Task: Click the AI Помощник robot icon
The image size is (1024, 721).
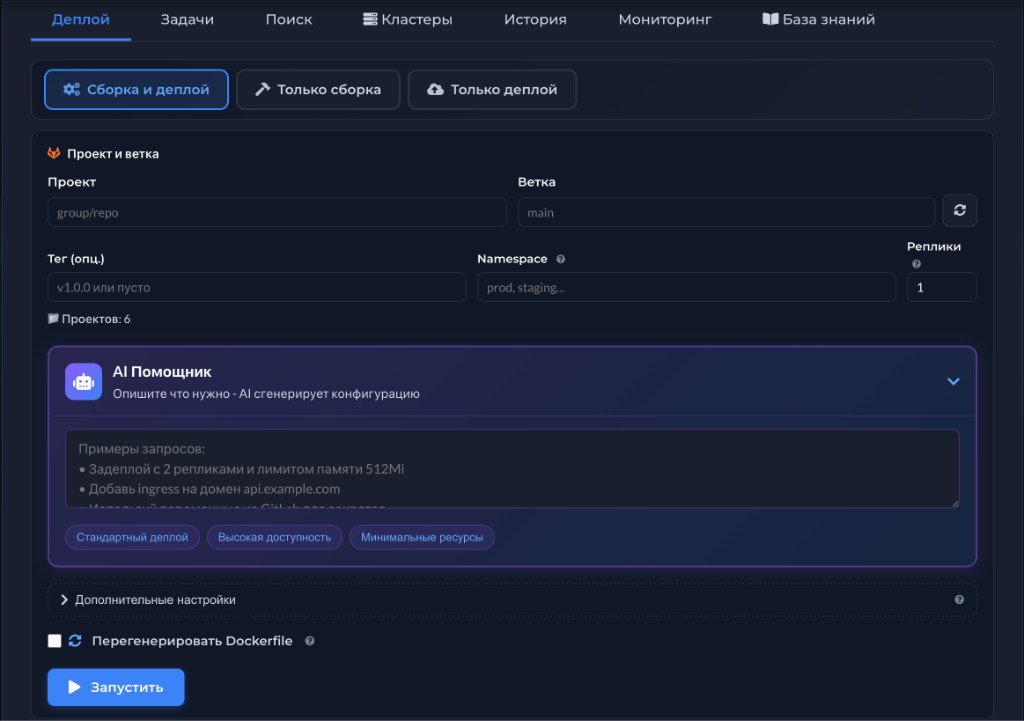Action: point(83,381)
